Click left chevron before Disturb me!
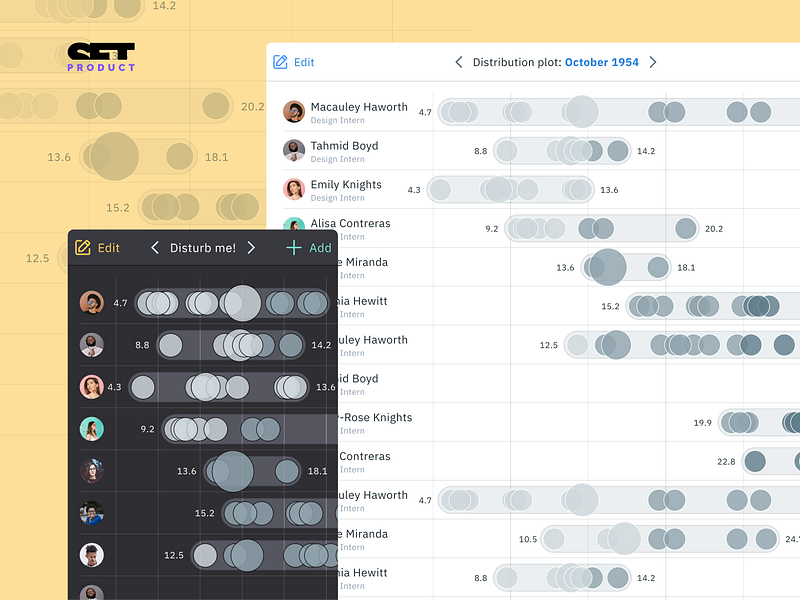This screenshot has width=800, height=600. 155,247
